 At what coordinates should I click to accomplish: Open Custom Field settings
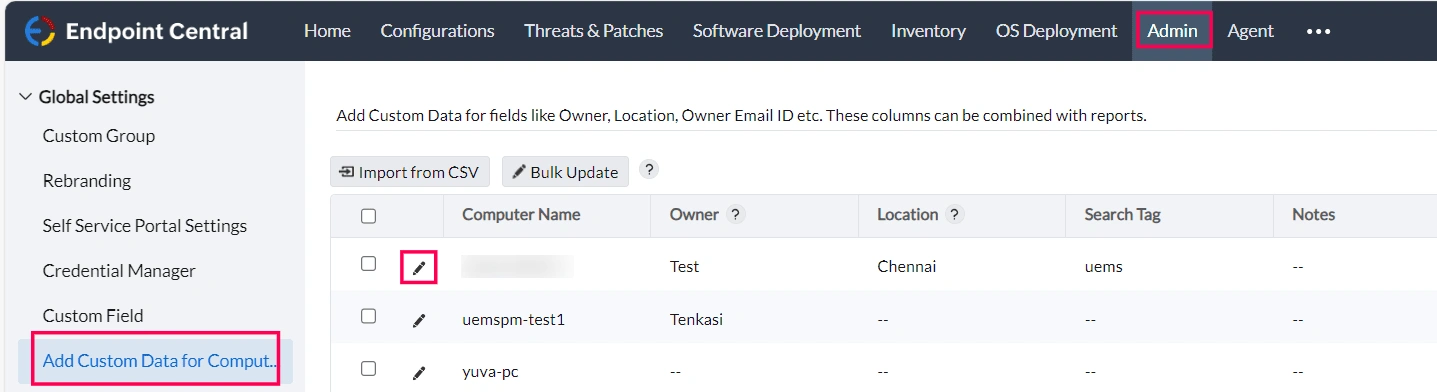click(93, 316)
